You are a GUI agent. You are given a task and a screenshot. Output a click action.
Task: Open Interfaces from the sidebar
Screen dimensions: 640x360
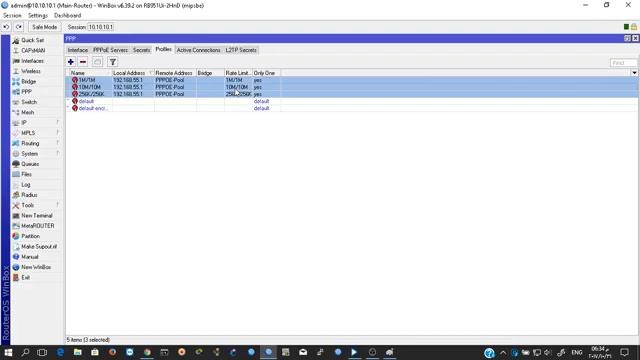[x=32, y=61]
